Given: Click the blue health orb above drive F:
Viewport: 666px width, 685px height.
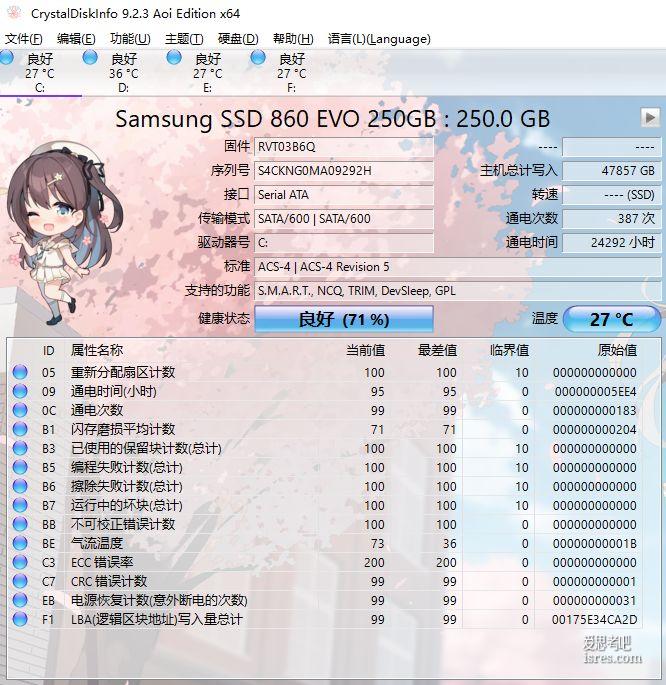Looking at the screenshot, I should click(x=258, y=57).
